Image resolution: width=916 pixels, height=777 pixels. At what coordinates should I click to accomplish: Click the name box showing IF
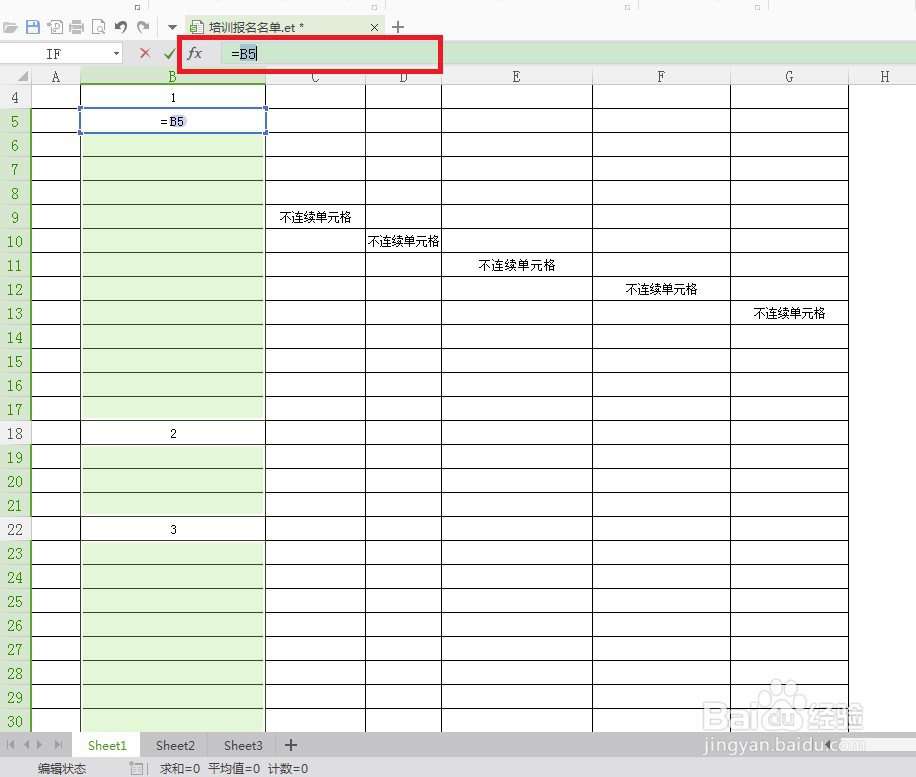coord(54,54)
